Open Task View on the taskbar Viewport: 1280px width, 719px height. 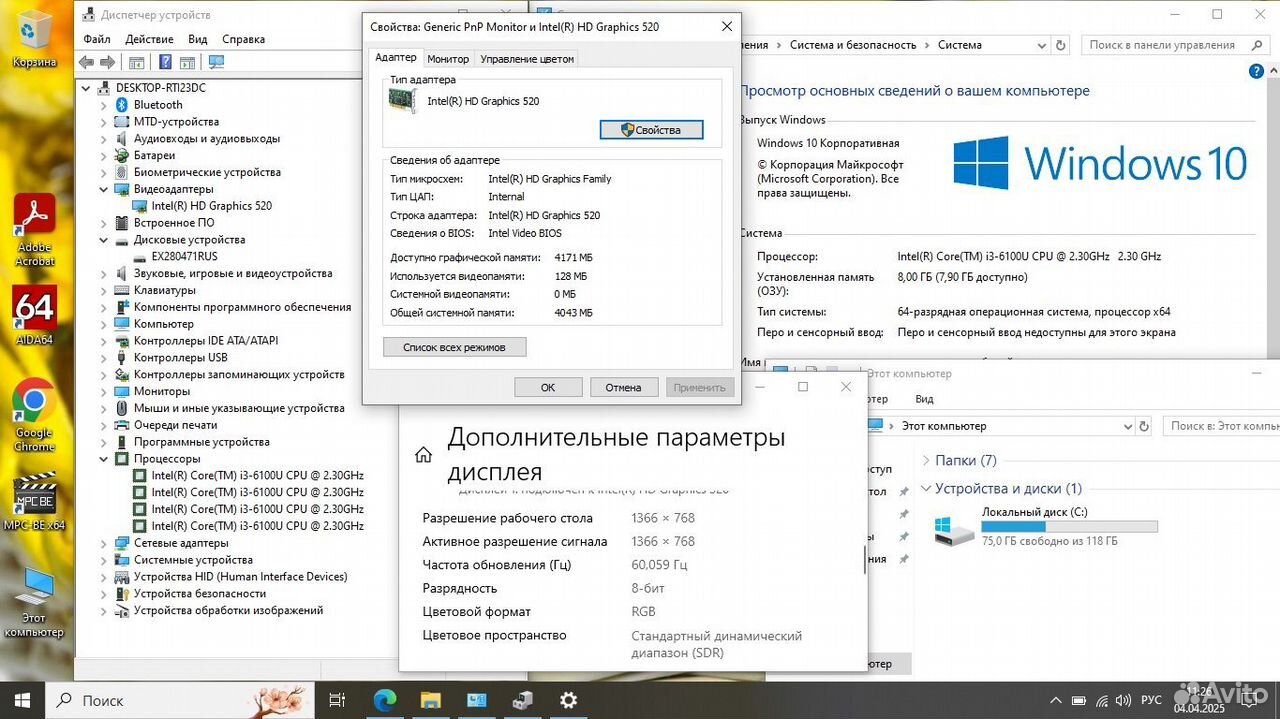(x=337, y=700)
